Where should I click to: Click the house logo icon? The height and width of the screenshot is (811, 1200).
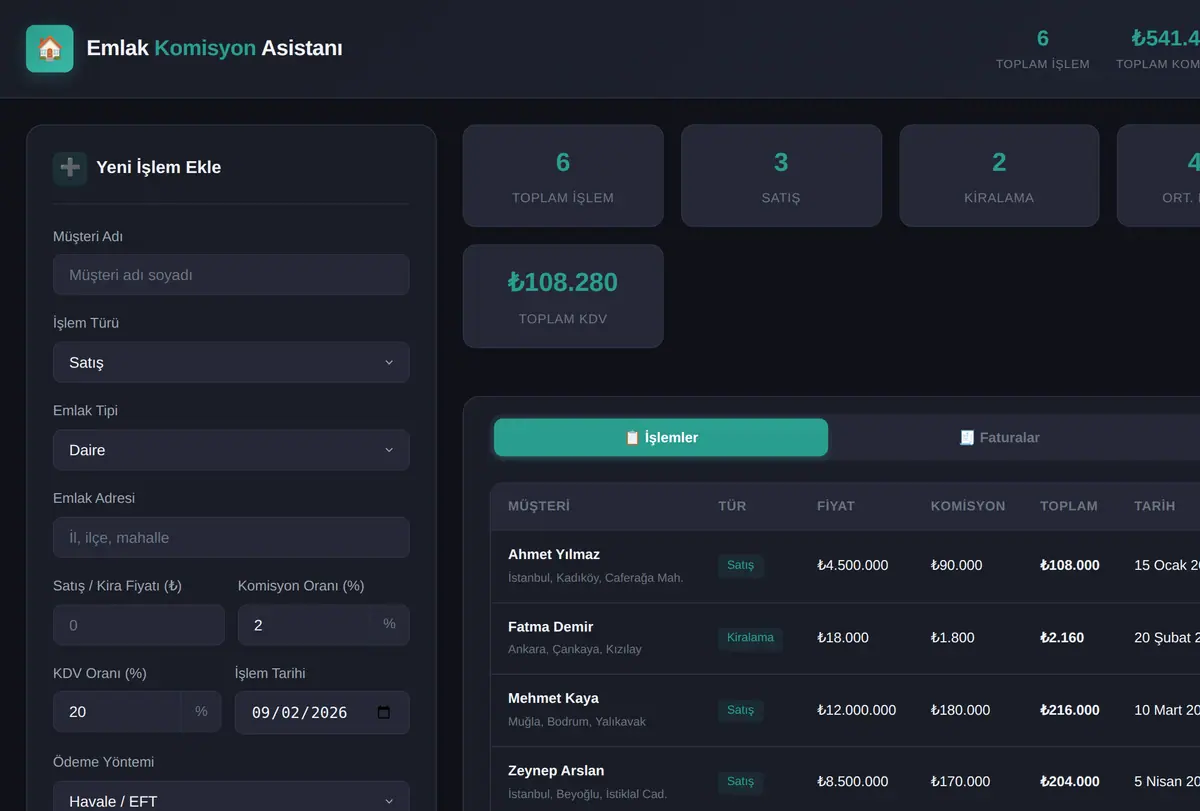pos(49,48)
